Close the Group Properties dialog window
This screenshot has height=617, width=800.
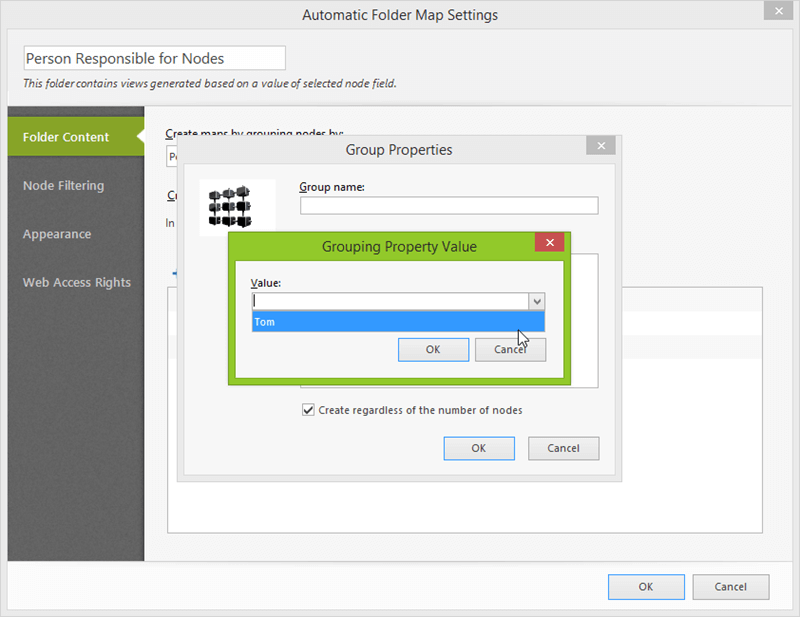tap(600, 145)
